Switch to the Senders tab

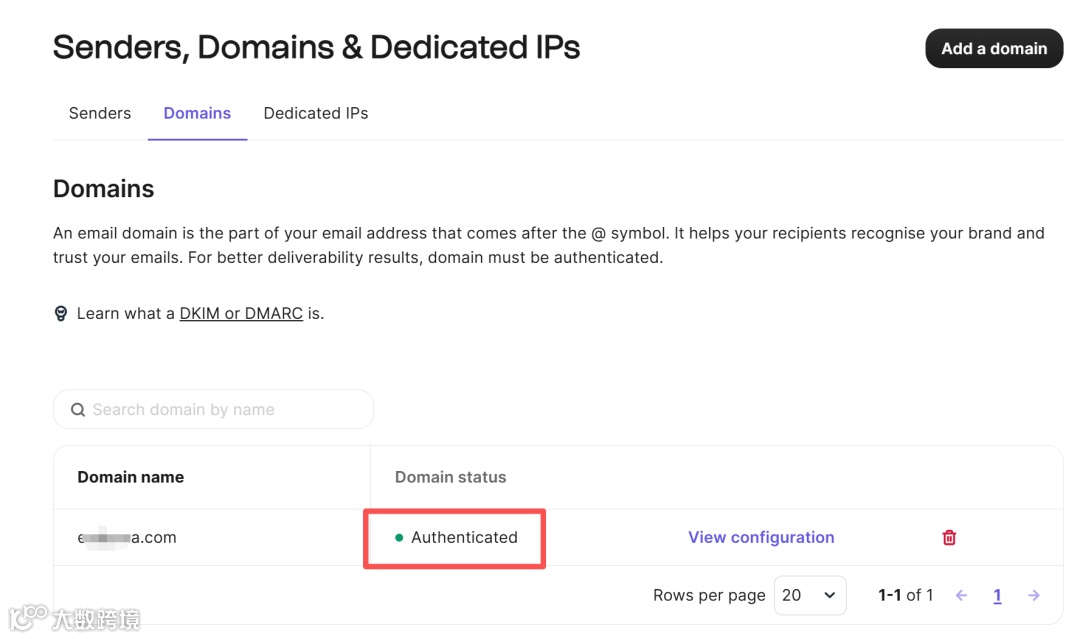100,113
